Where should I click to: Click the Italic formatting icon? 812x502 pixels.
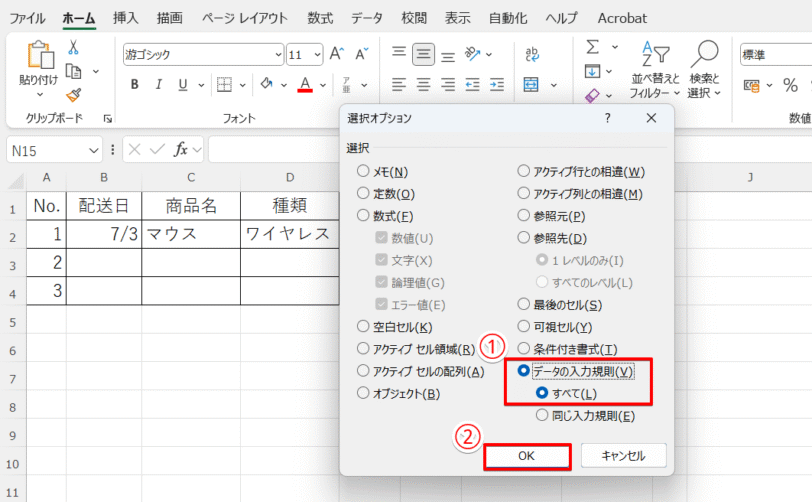(x=158, y=84)
